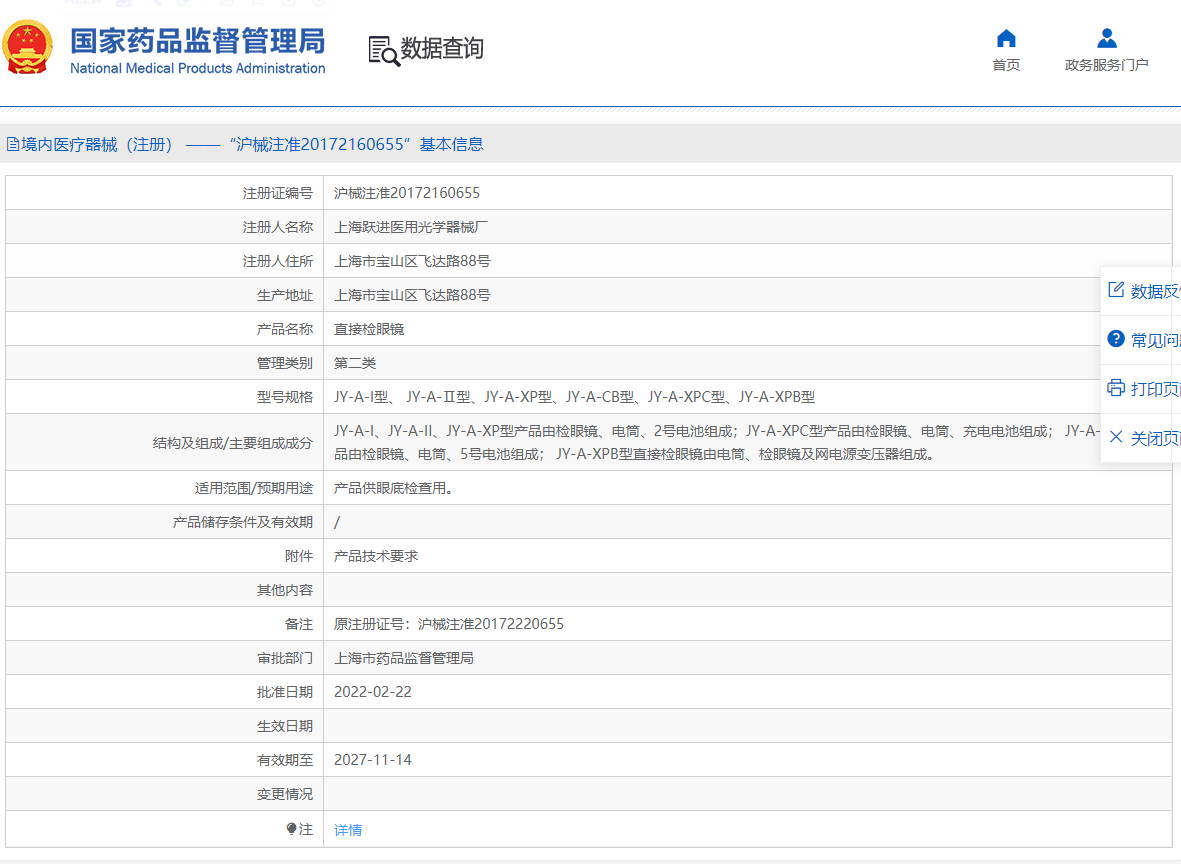Open 政务服务门户 label
Screen dimensions: 1181x864
point(1106,65)
